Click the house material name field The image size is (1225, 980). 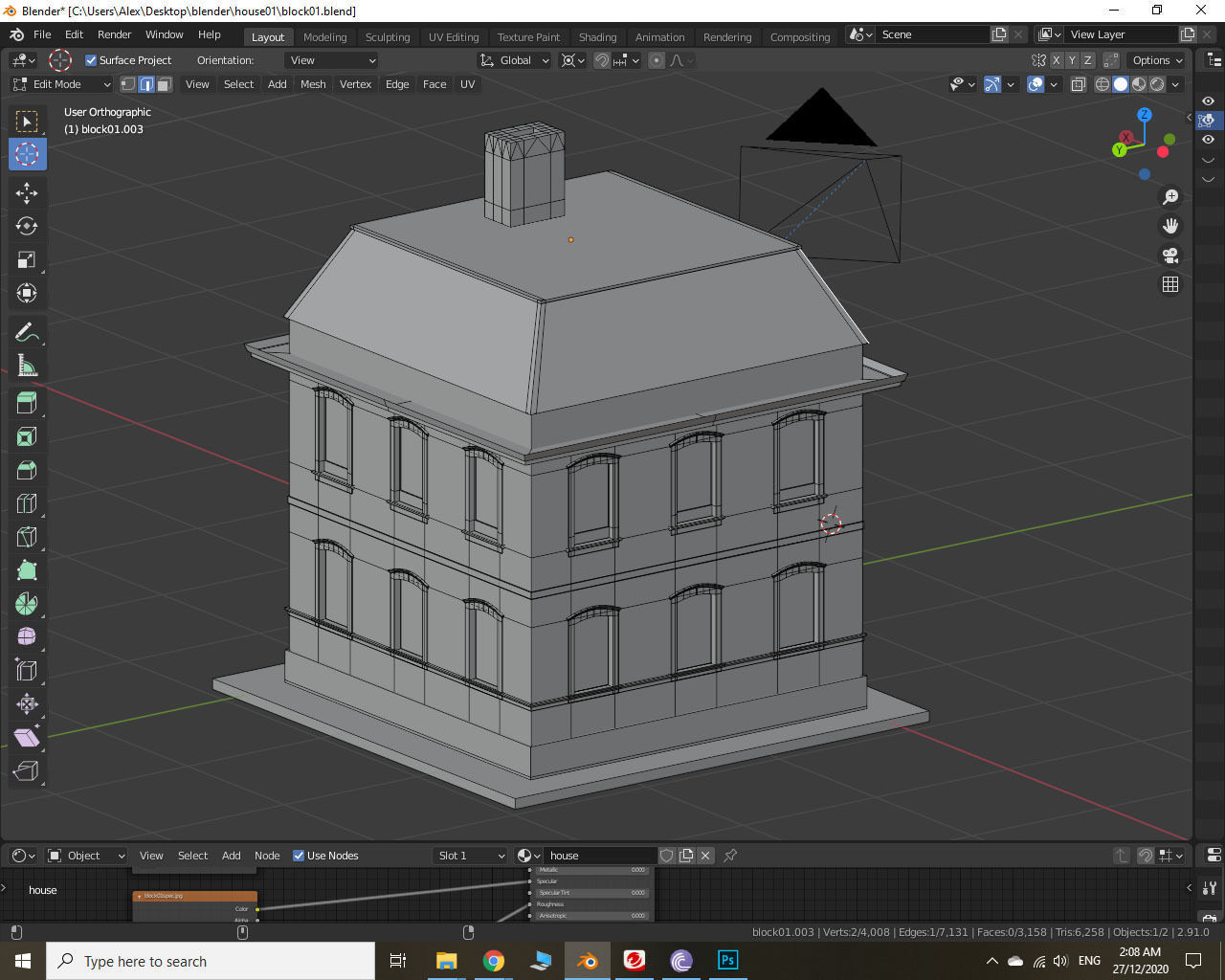click(x=600, y=856)
